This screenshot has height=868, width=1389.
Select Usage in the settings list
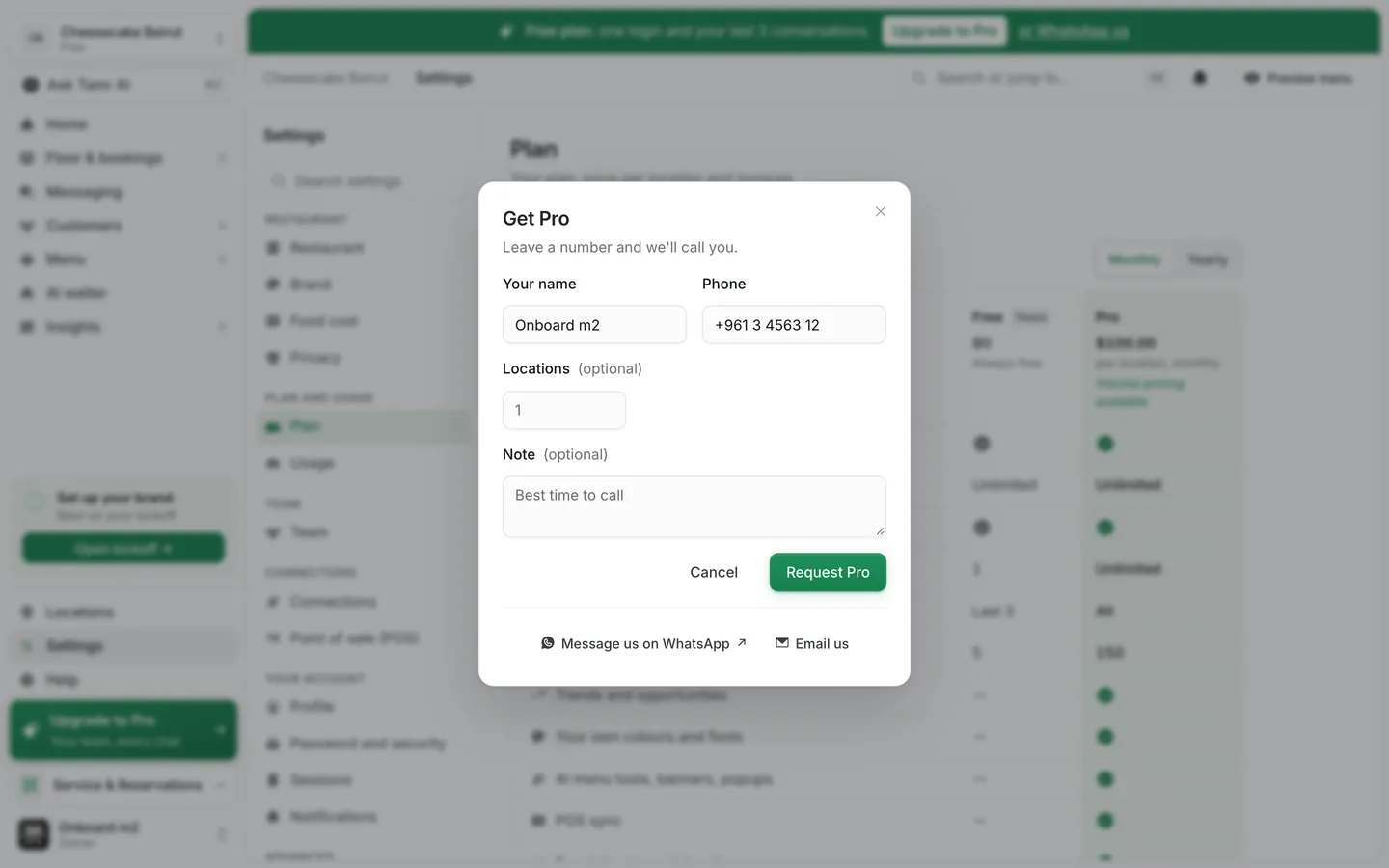click(365, 463)
